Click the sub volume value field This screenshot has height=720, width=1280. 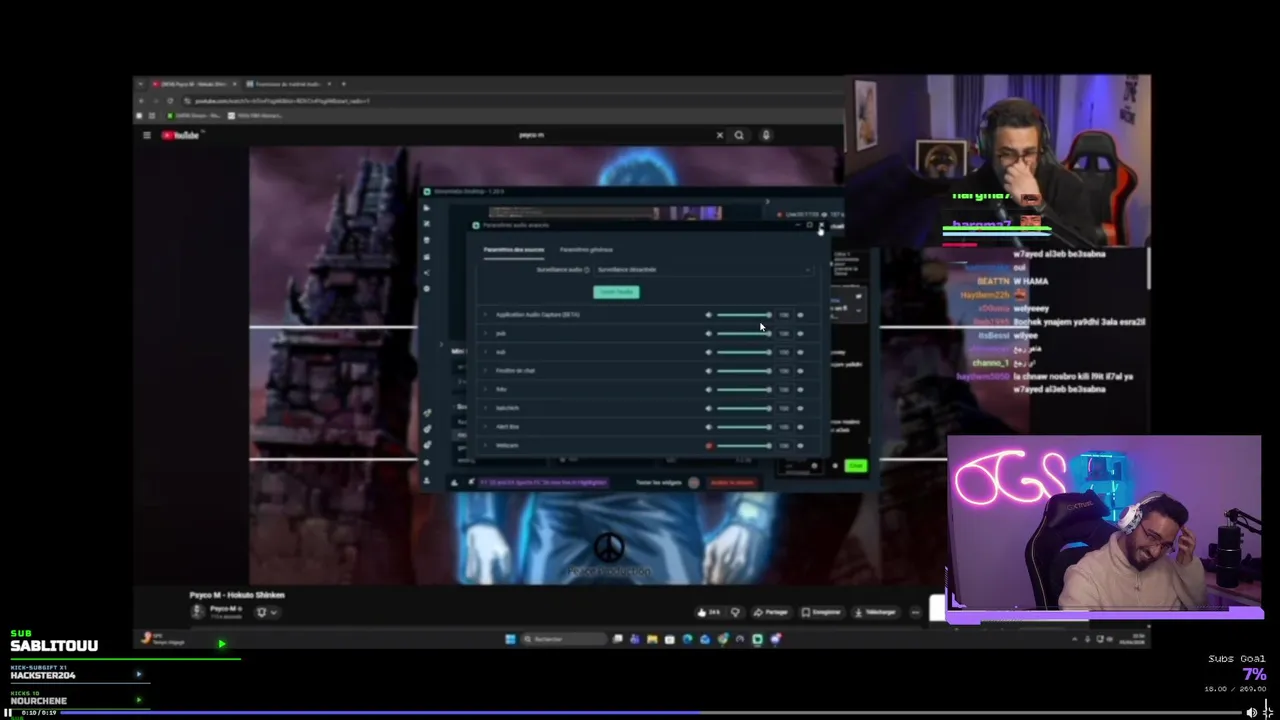[784, 352]
